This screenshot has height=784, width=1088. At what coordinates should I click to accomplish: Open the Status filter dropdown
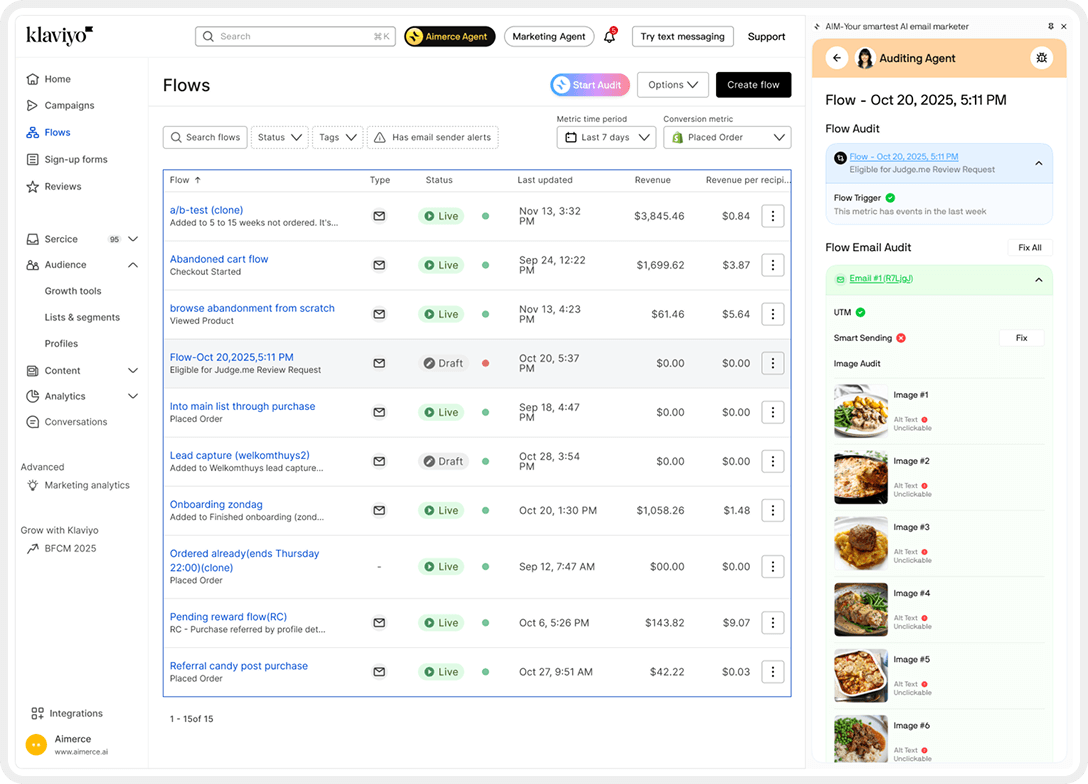[279, 137]
